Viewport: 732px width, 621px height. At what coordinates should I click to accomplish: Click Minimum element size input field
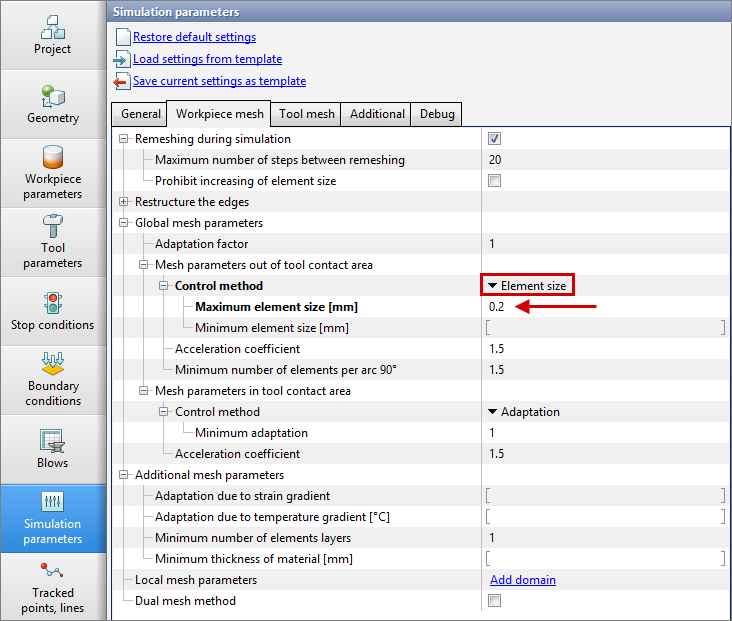pos(604,328)
